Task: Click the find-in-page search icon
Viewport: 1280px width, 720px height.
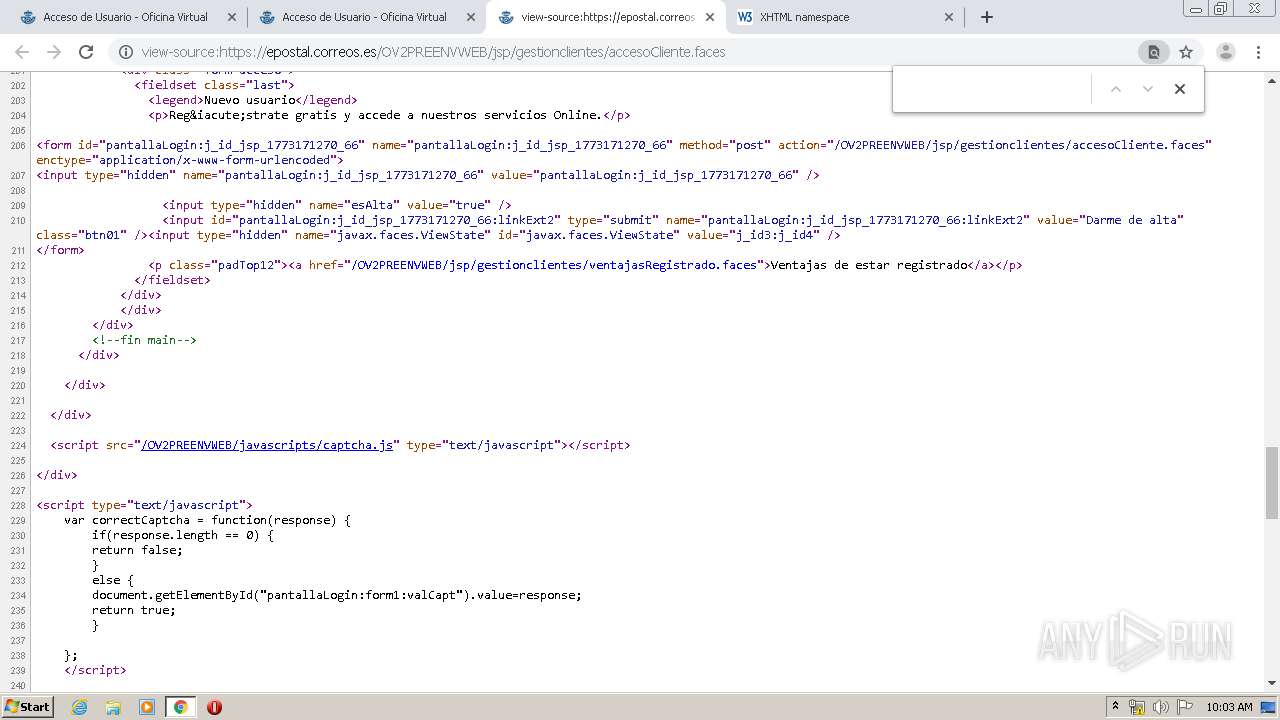Action: coord(1153,52)
